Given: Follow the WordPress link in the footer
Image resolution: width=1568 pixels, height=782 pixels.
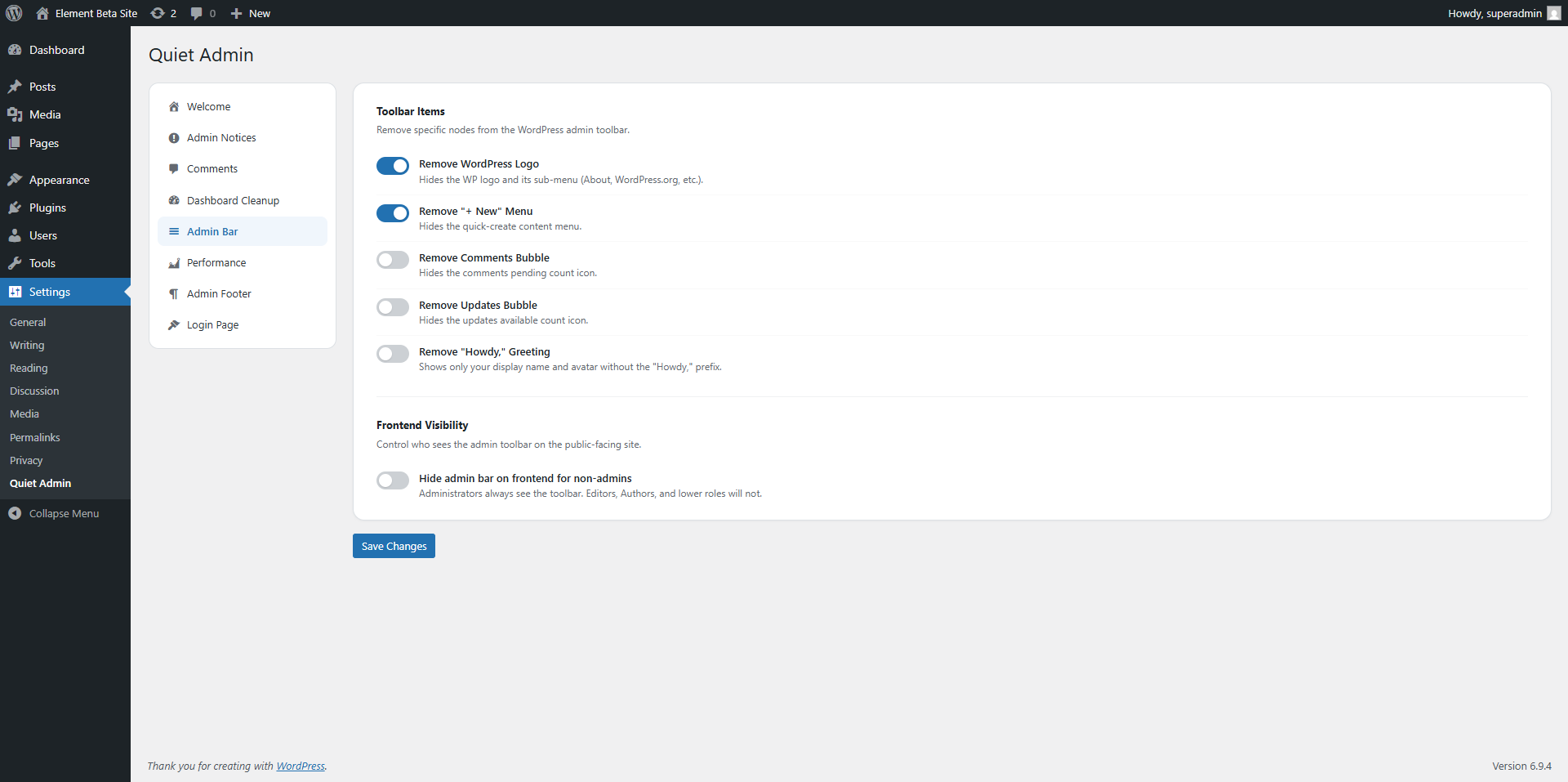Looking at the screenshot, I should pyautogui.click(x=300, y=766).
